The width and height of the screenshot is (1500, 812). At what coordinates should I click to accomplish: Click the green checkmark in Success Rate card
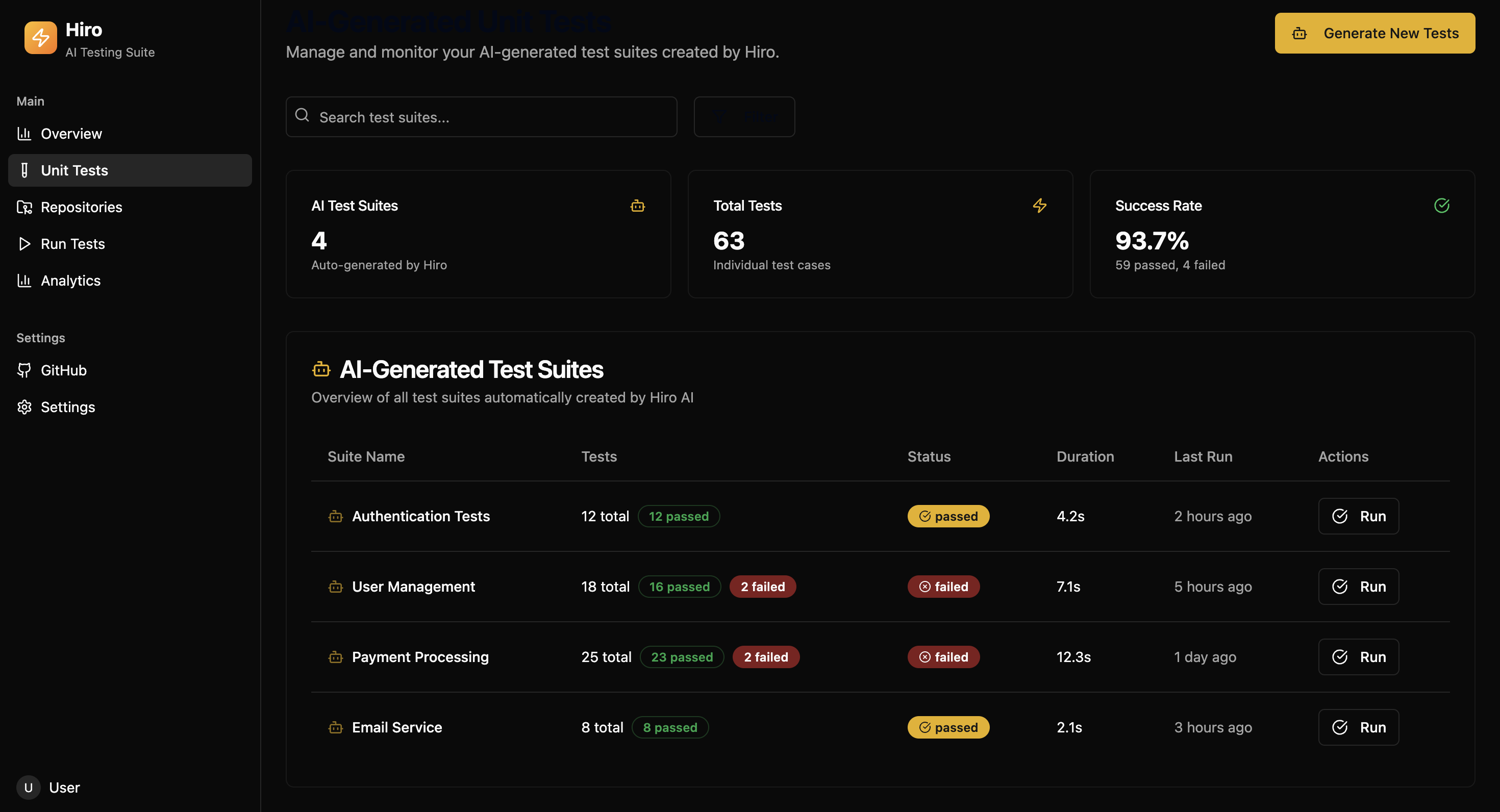[1441, 206]
